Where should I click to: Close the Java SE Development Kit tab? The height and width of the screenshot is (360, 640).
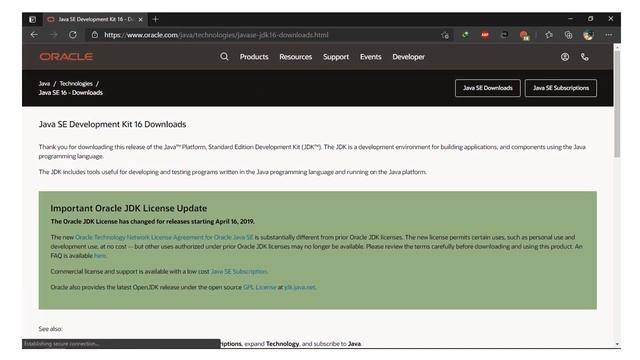(140, 19)
